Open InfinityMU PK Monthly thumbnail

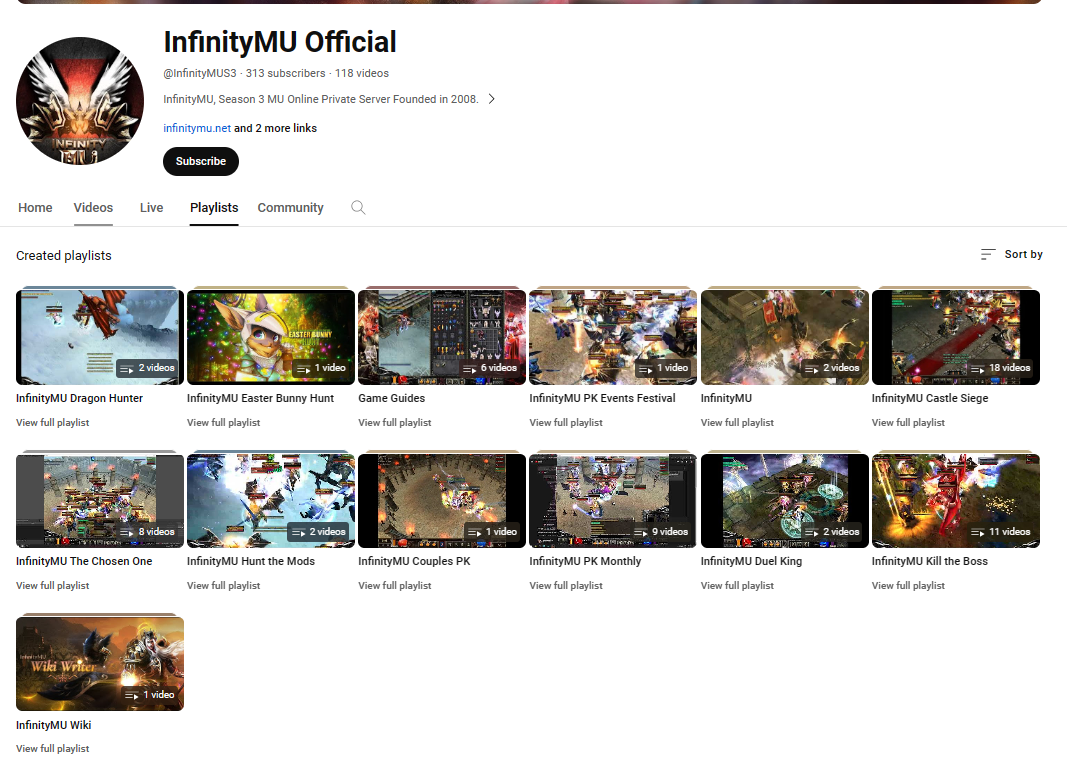[613, 500]
